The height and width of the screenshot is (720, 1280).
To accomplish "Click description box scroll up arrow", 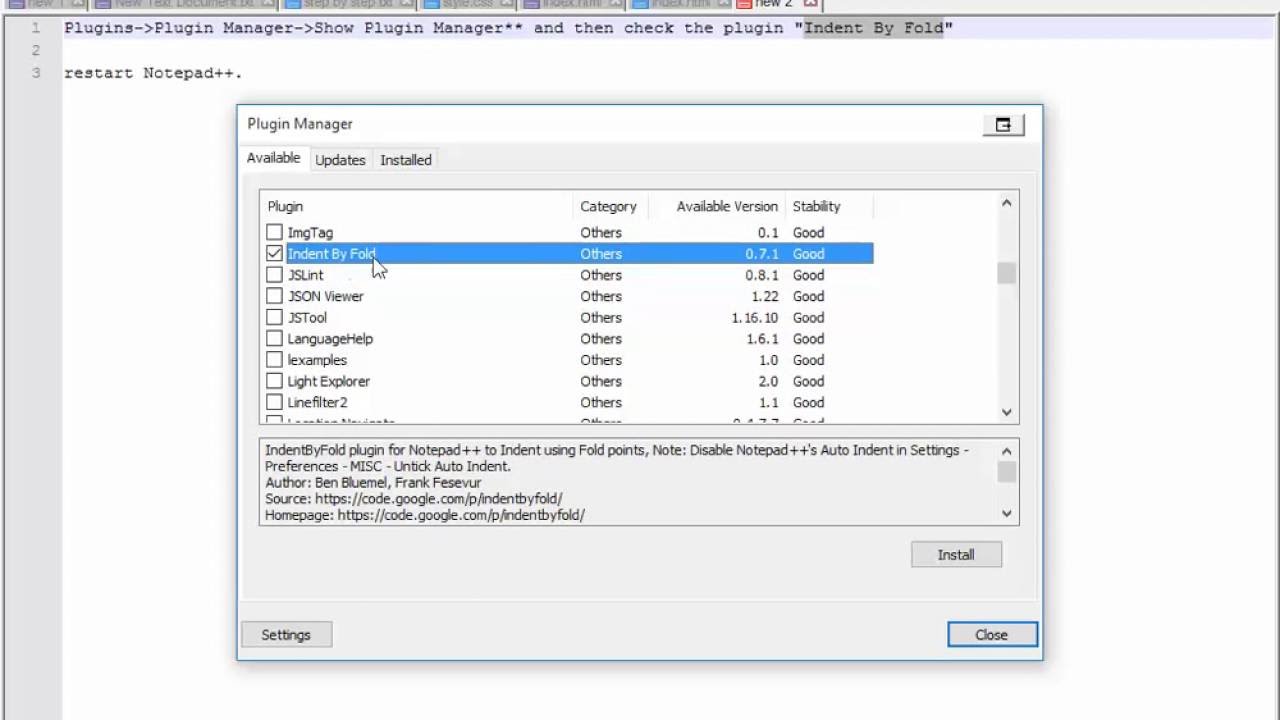I will pyautogui.click(x=1007, y=451).
